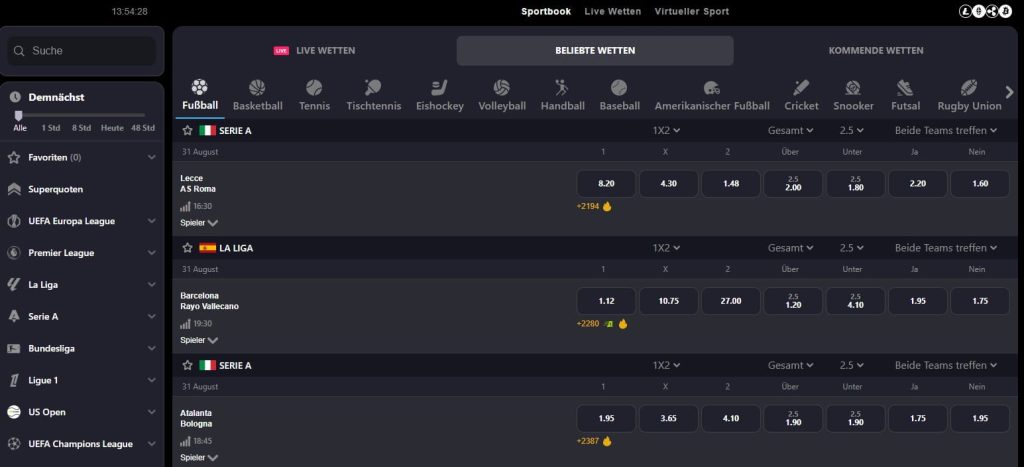Open Sportbook in top navigation
This screenshot has height=467, width=1024.
point(546,11)
